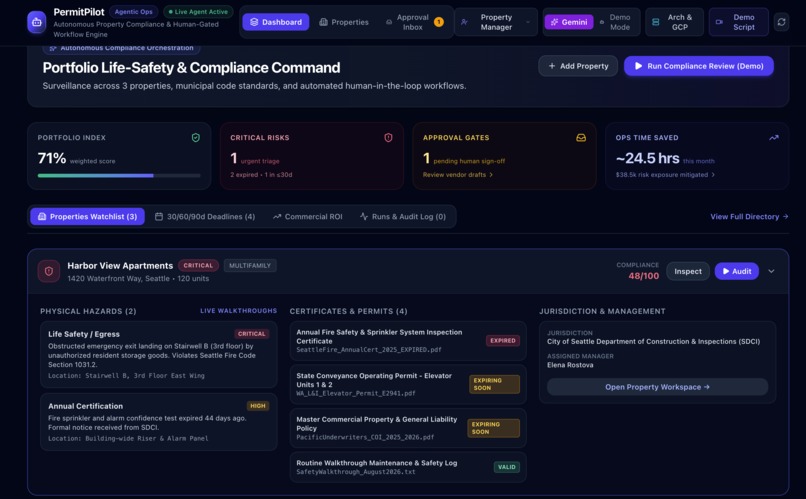Click the calendar icon on Deadlines tab
This screenshot has height=499, width=806.
click(159, 217)
